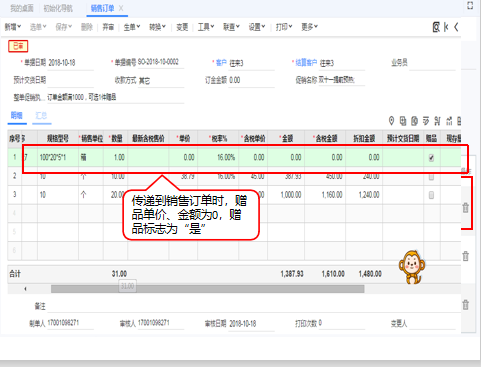Click the previous record arrow icon
The image size is (481, 367).
[x=456, y=27]
